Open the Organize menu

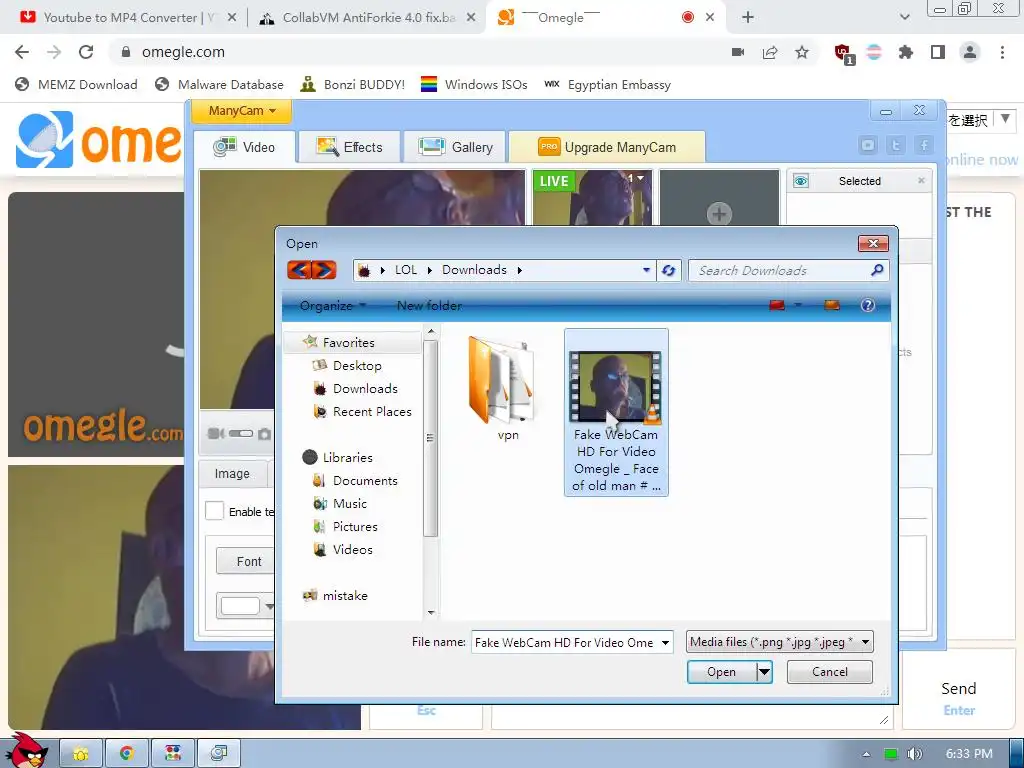[332, 306]
